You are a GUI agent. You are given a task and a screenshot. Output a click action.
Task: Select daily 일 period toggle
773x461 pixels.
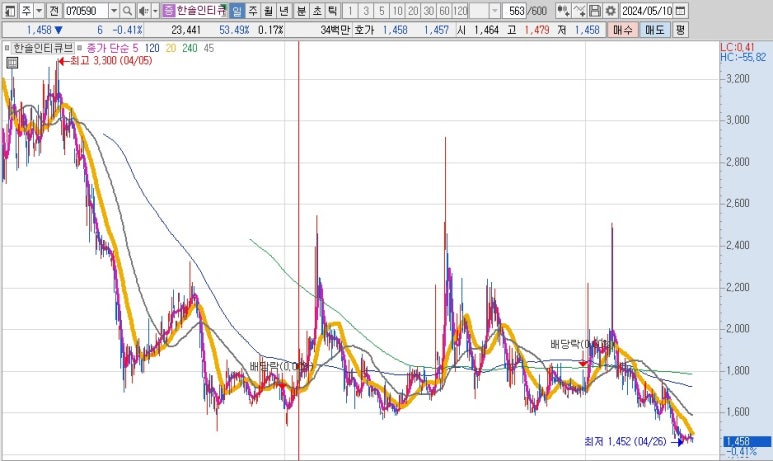tap(237, 10)
